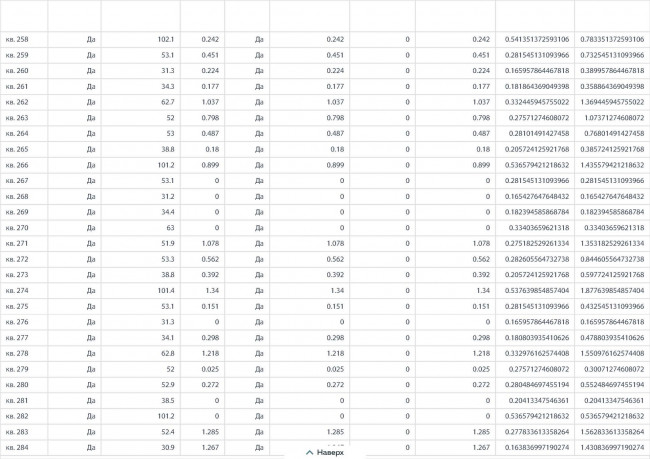Select row label кв. 279
The height and width of the screenshot is (459, 650).
pyautogui.click(x=17, y=369)
